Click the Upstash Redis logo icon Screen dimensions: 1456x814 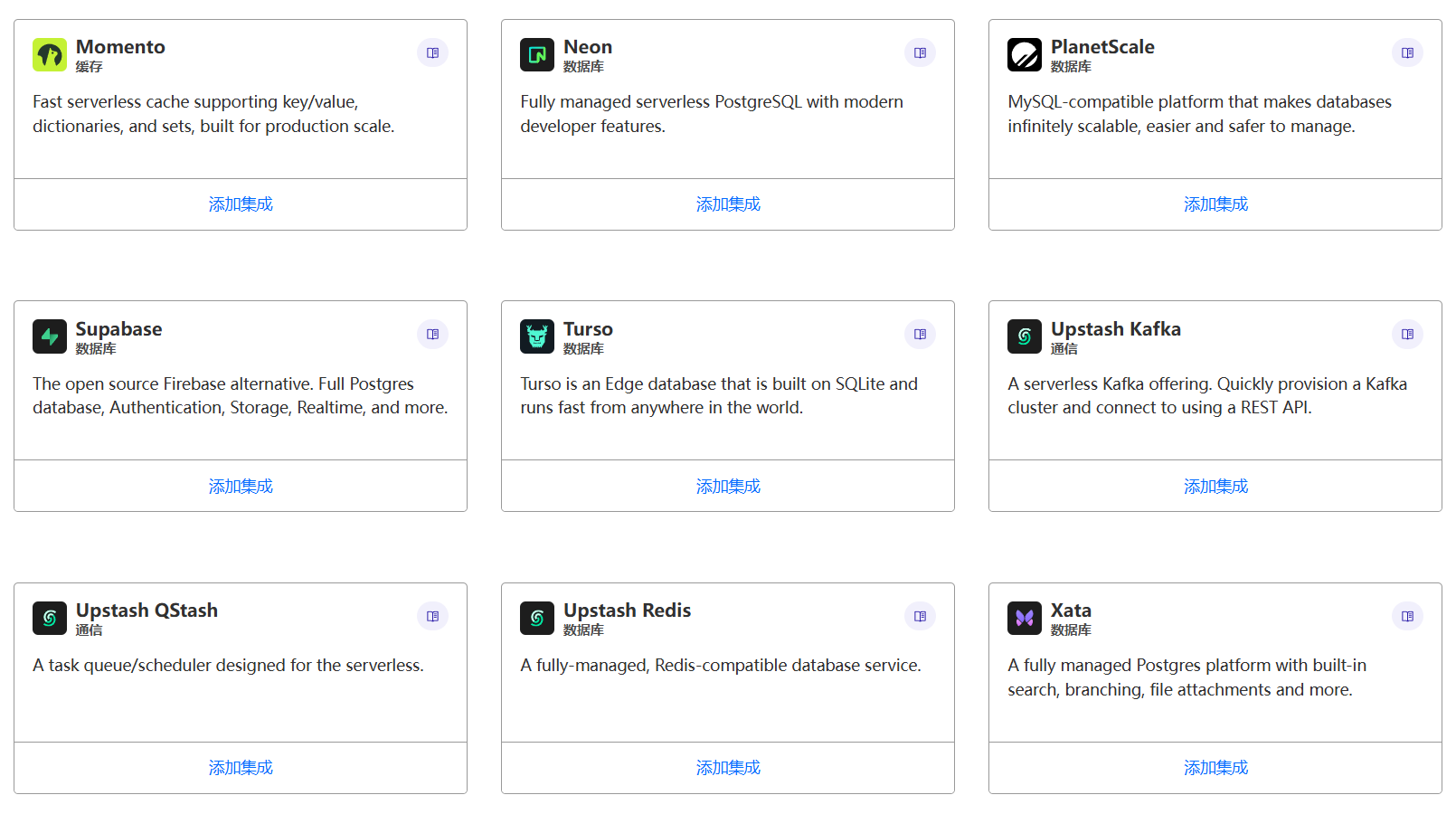pyautogui.click(x=537, y=618)
